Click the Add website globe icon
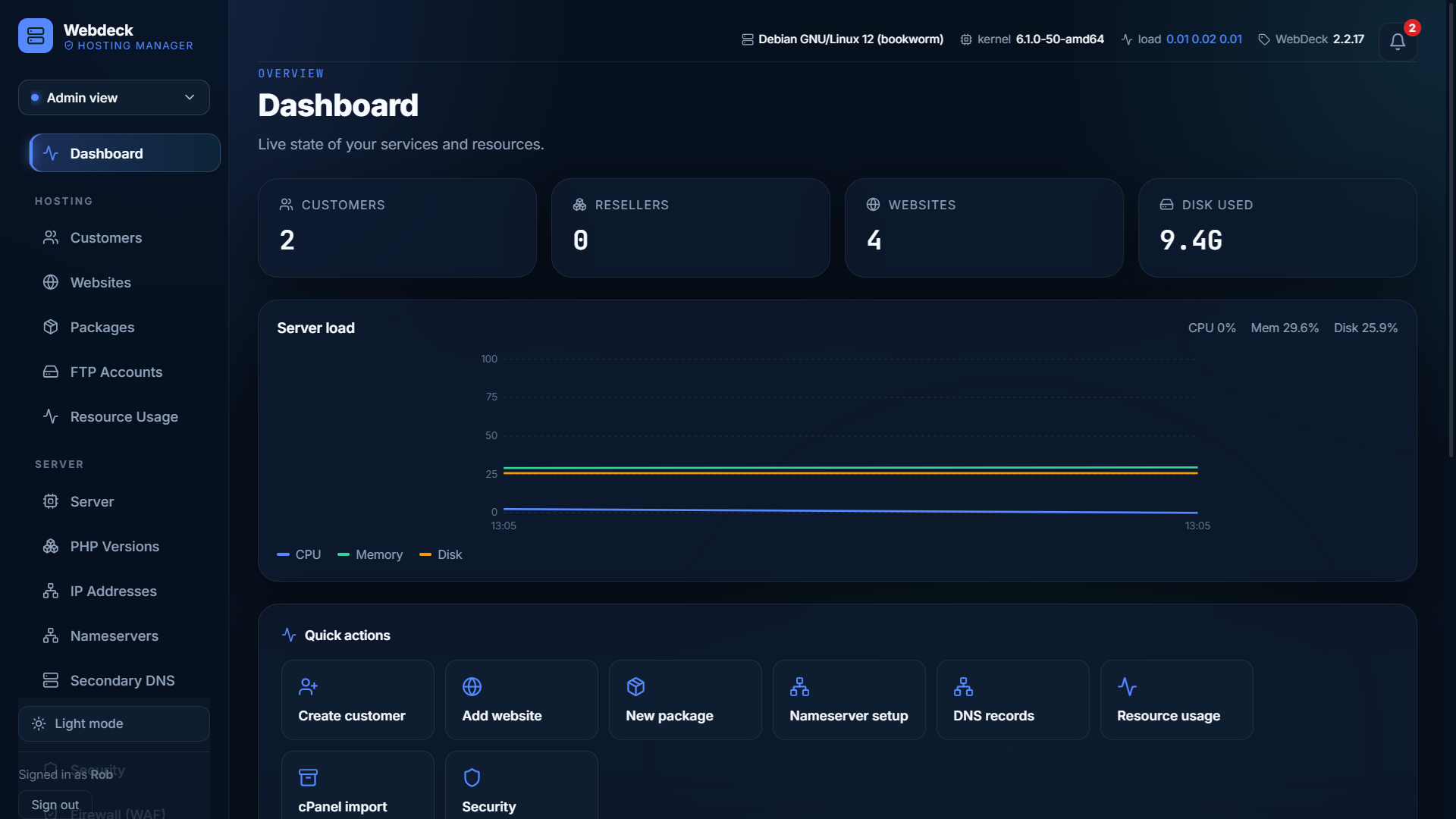This screenshot has height=819, width=1456. point(472,687)
